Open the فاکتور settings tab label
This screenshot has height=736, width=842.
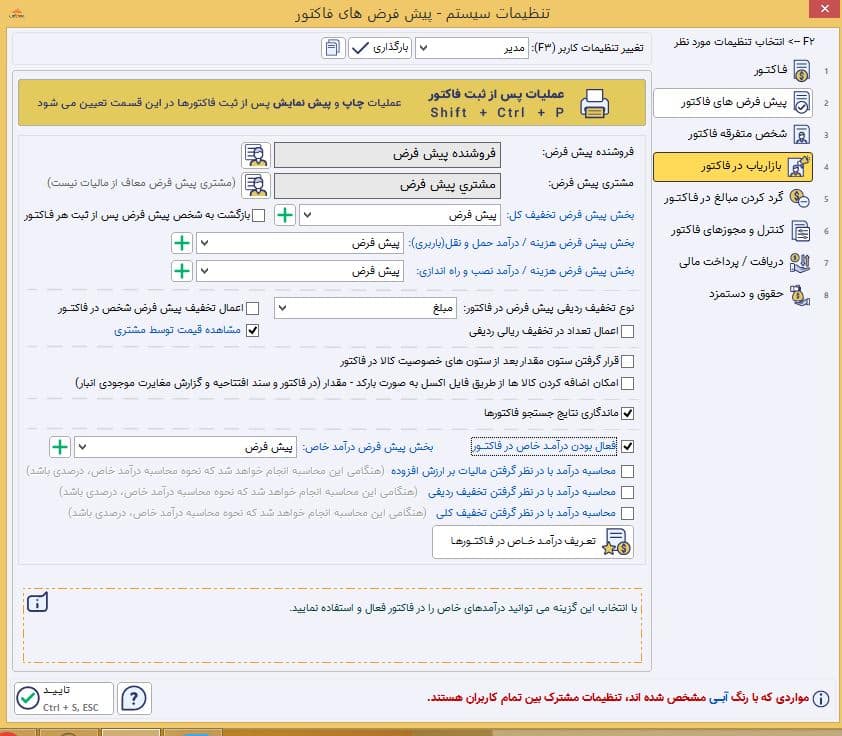(x=771, y=70)
